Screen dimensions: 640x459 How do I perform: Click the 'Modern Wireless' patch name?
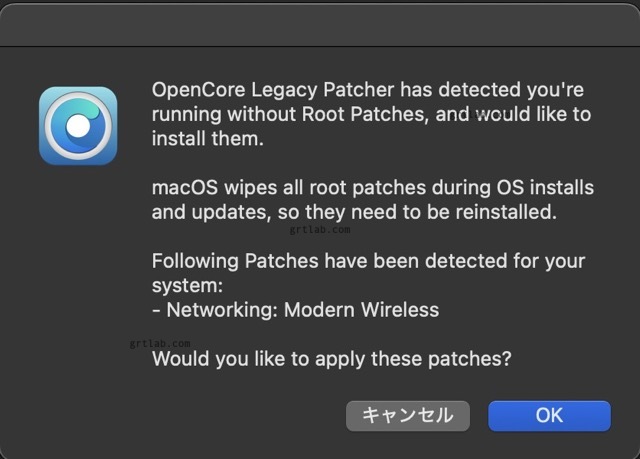[361, 310]
